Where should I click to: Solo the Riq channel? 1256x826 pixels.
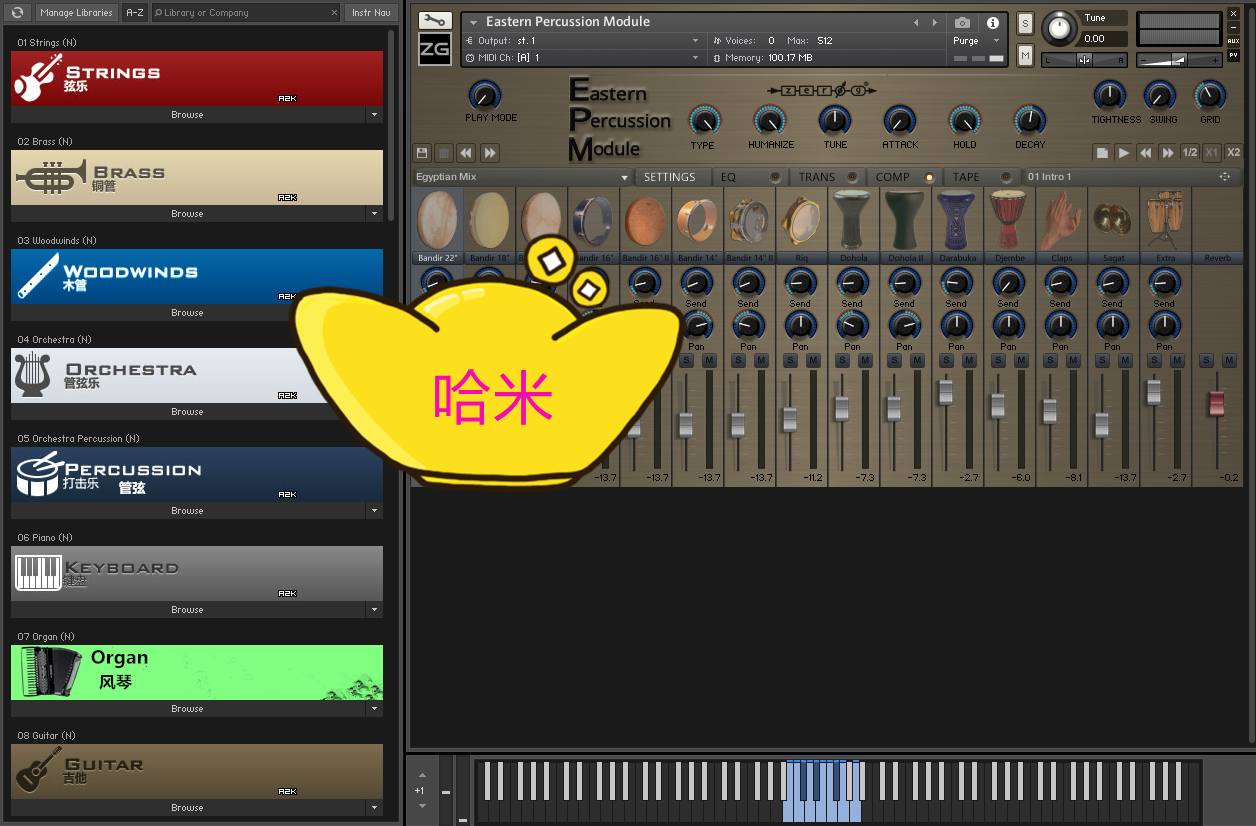click(x=790, y=360)
